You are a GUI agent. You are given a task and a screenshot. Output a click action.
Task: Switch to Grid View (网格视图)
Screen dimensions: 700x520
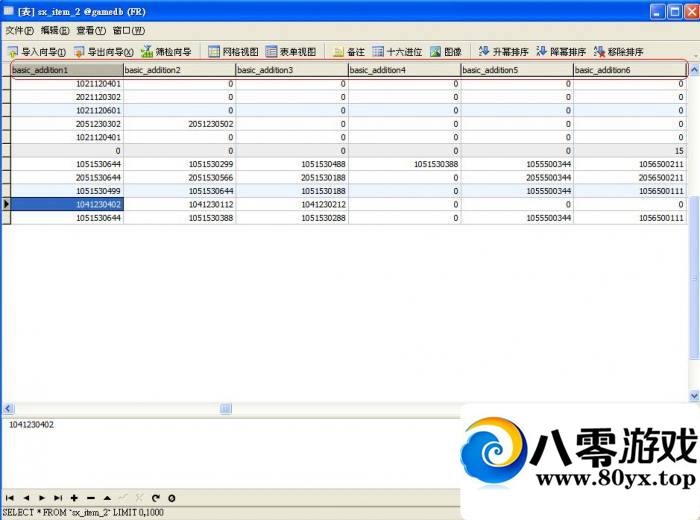coord(232,51)
